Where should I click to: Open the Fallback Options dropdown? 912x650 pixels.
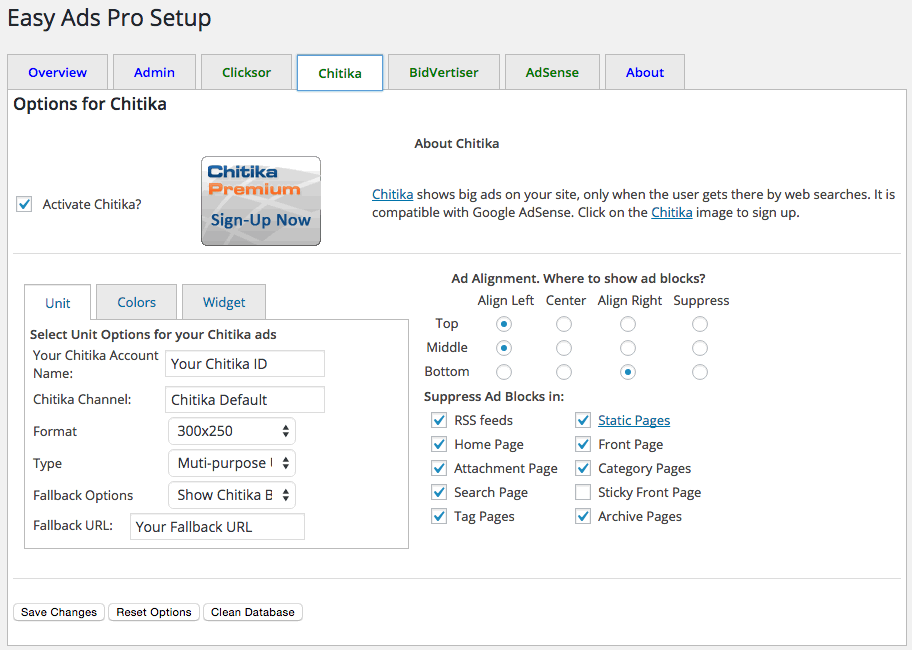click(x=232, y=495)
